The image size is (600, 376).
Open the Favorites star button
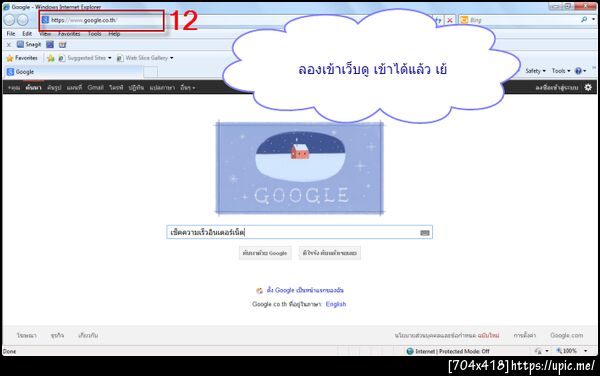[22, 58]
